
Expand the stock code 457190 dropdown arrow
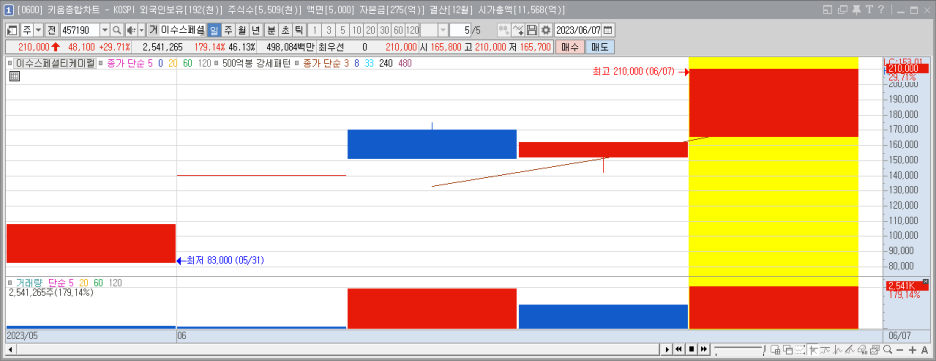pyautogui.click(x=104, y=30)
